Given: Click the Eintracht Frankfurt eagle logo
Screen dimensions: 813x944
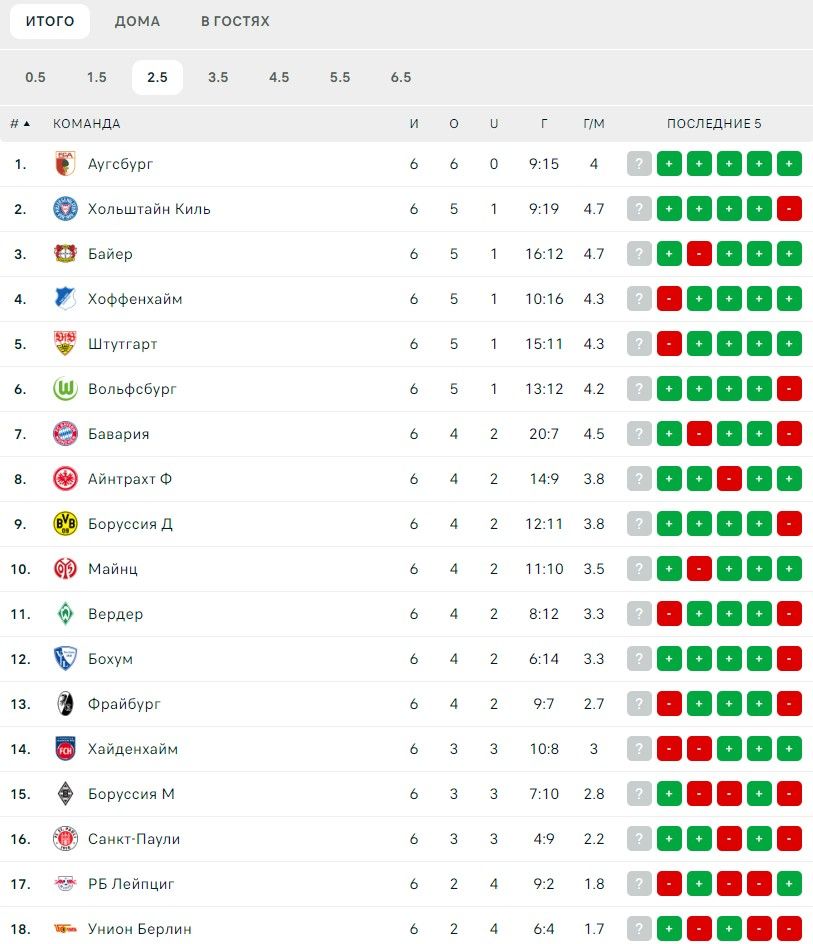Looking at the screenshot, I should click(x=65, y=479).
